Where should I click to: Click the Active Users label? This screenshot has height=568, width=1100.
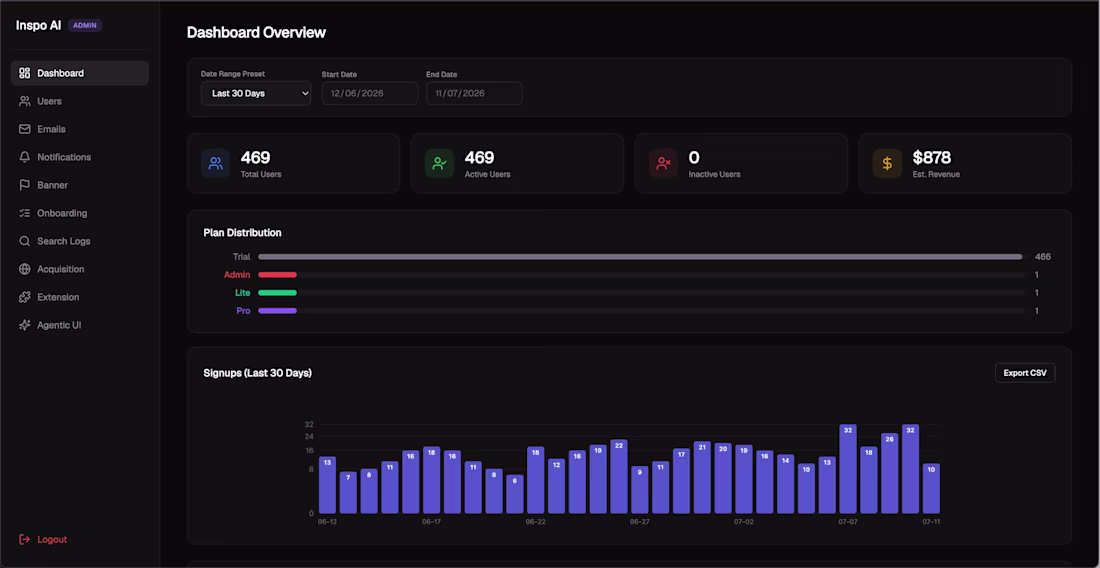pyautogui.click(x=488, y=174)
